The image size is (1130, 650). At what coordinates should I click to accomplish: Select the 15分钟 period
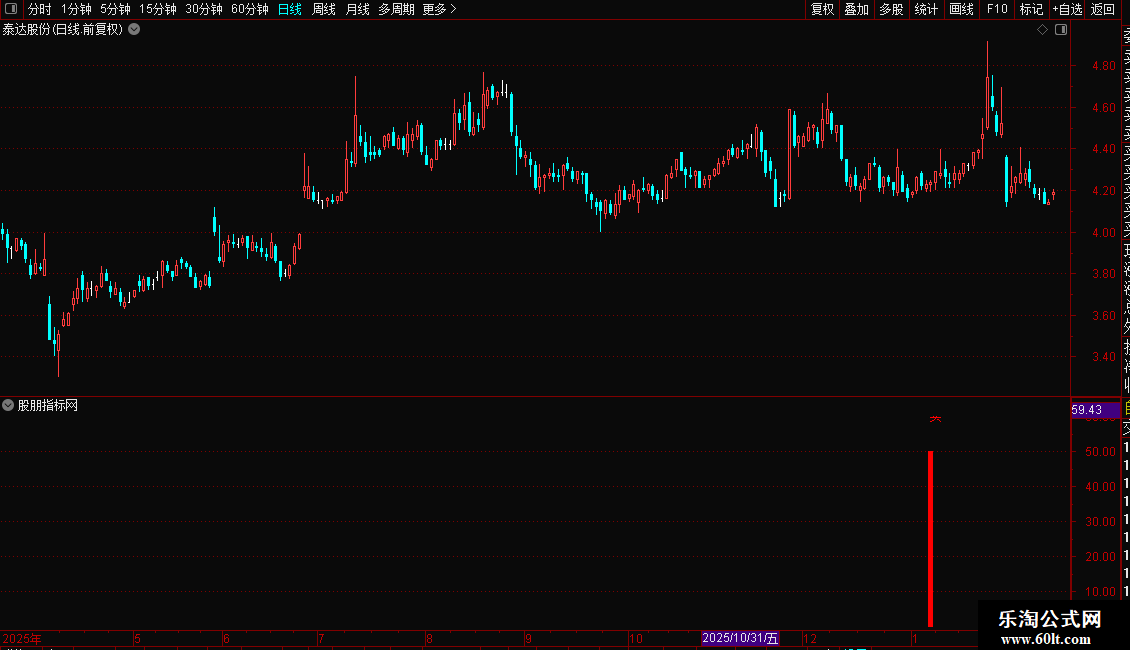(158, 9)
